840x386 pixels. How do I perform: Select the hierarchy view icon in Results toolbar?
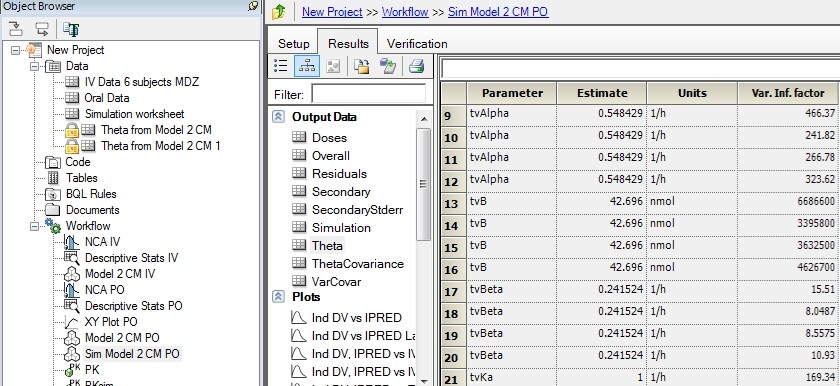tap(306, 66)
